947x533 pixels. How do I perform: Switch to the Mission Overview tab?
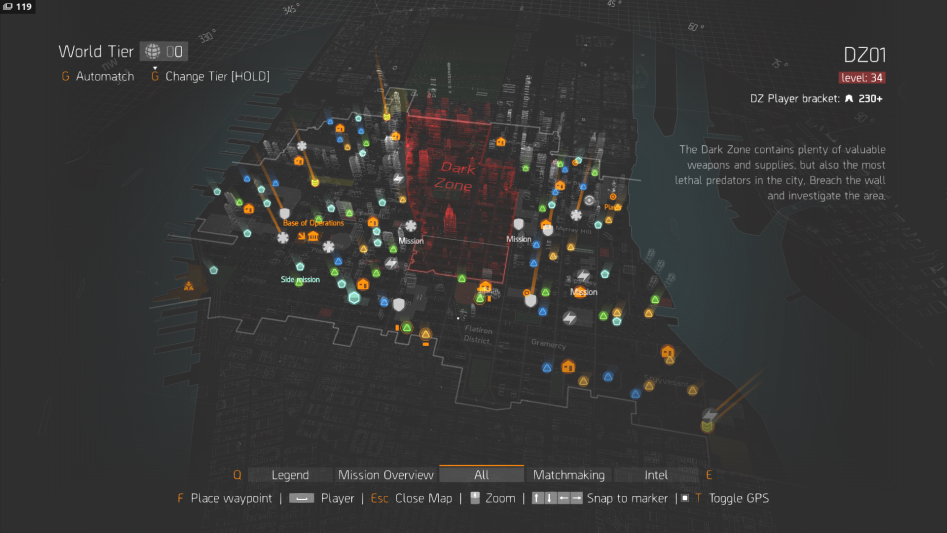tap(386, 475)
